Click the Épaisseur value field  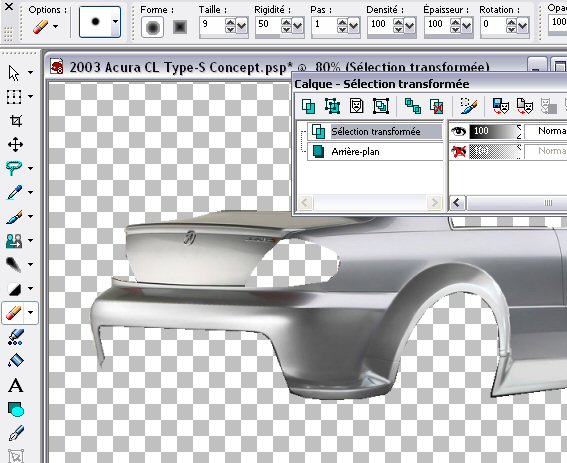click(437, 25)
